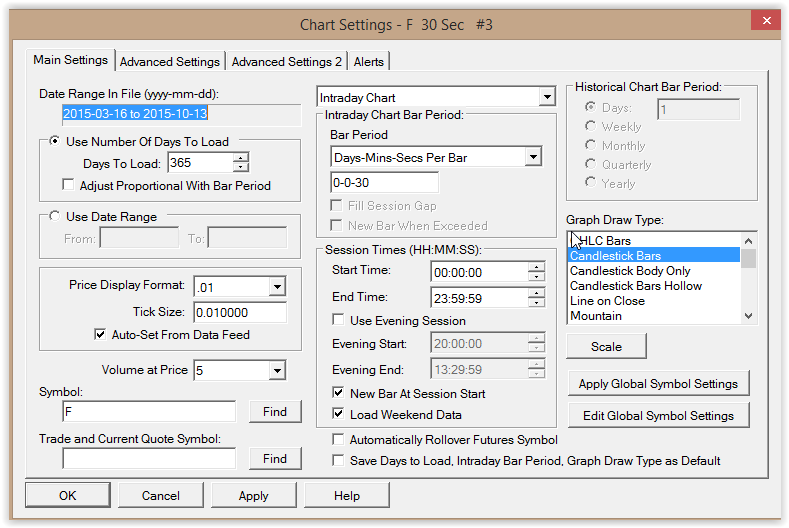Image resolution: width=789 pixels, height=528 pixels.
Task: Enable Adjust Proportional With Bar Period
Action: (x=68, y=185)
